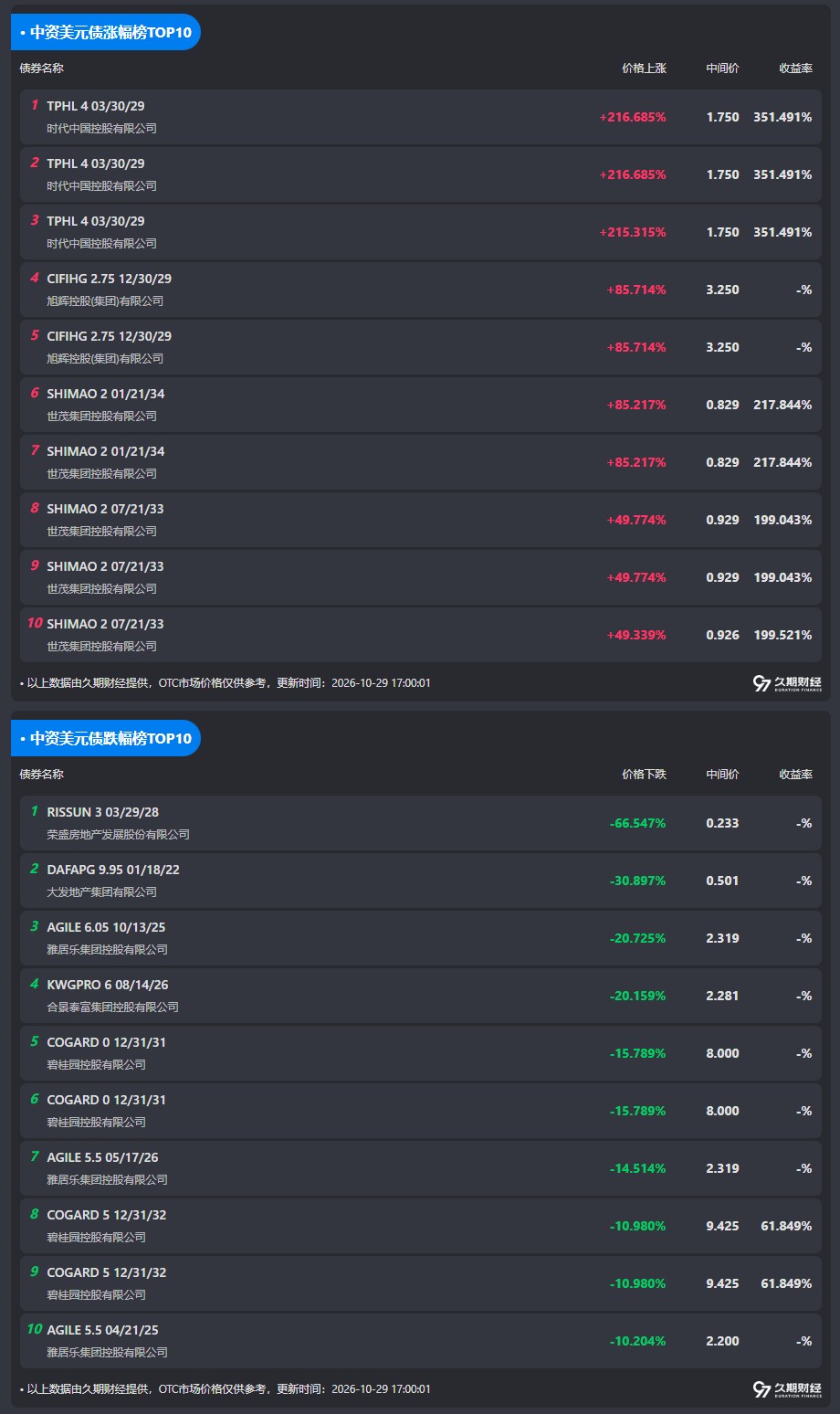Screen dimensions: 840x1414
Task: Click the issuer name 荣盛房地产发展股份有限公司
Action: click(119, 835)
